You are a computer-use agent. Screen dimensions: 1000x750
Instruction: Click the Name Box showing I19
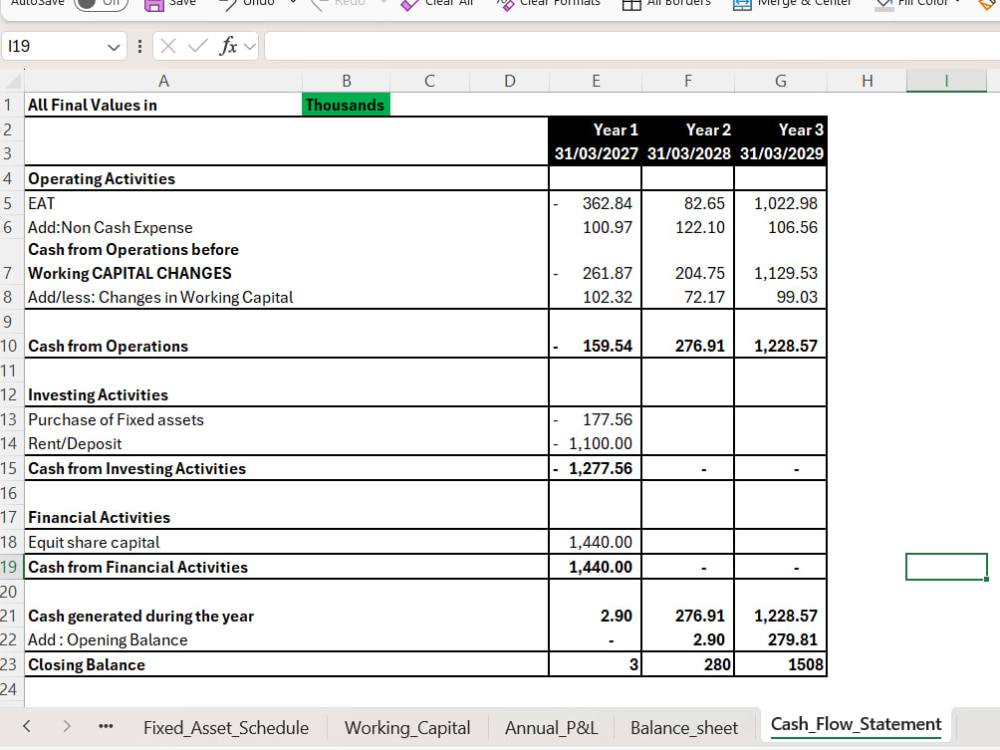(x=54, y=46)
